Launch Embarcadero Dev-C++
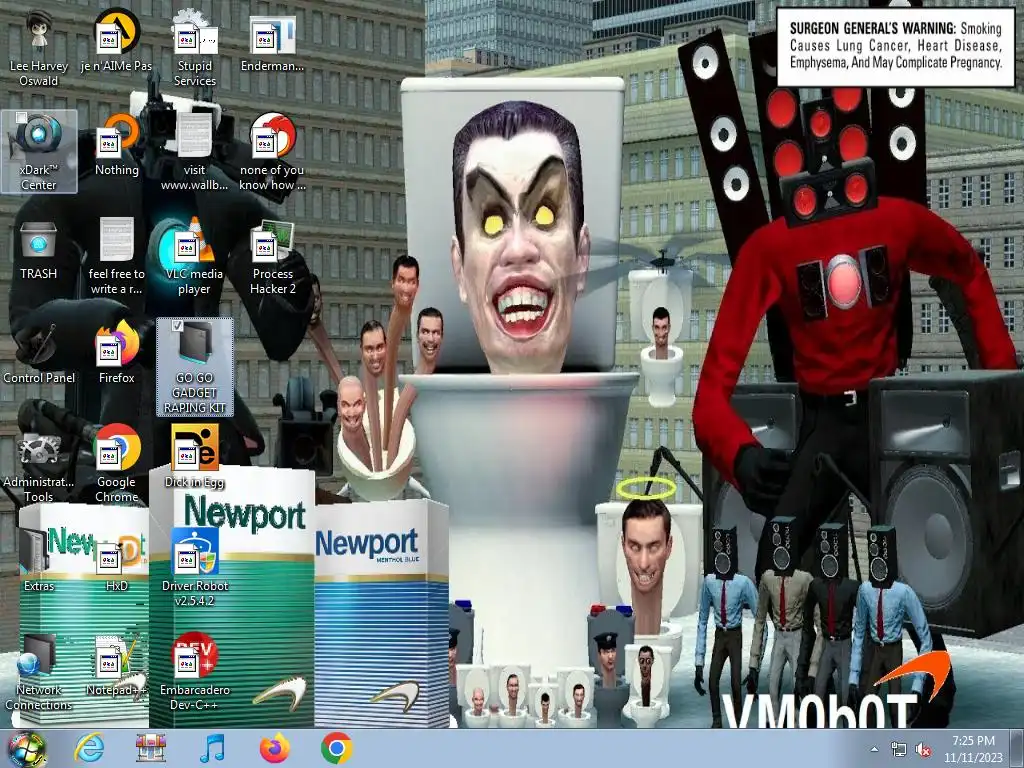Screen dimensions: 1024x768 [195, 671]
